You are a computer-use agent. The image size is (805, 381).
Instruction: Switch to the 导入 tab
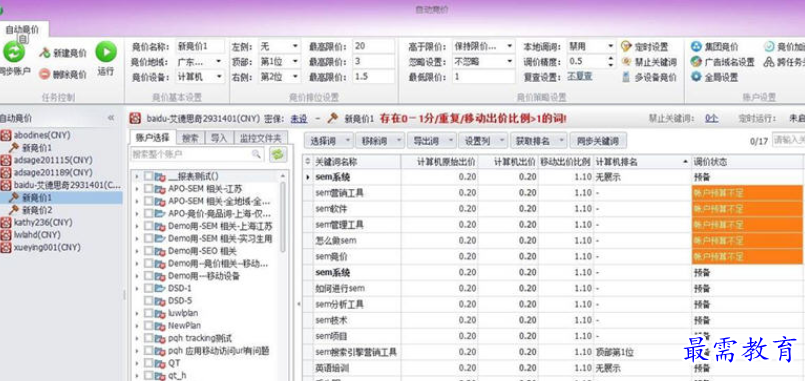219,138
